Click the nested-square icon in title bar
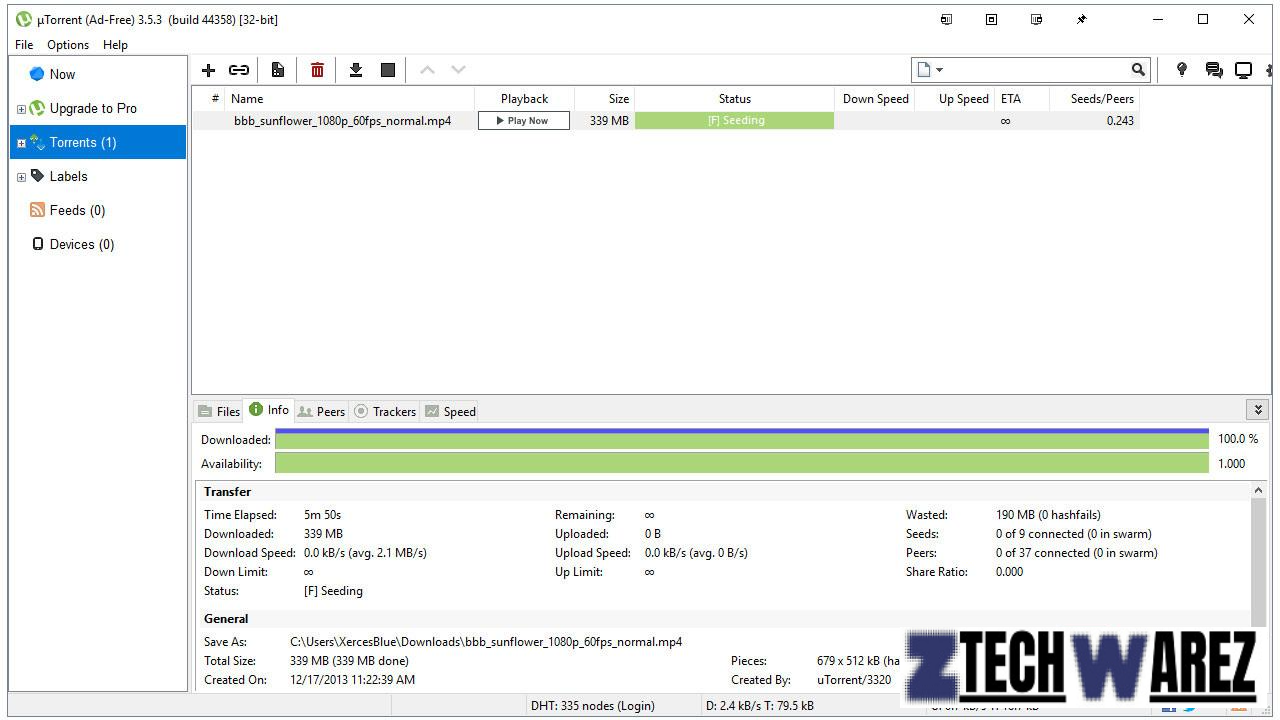Viewport: 1280px width, 720px height. pyautogui.click(x=991, y=19)
